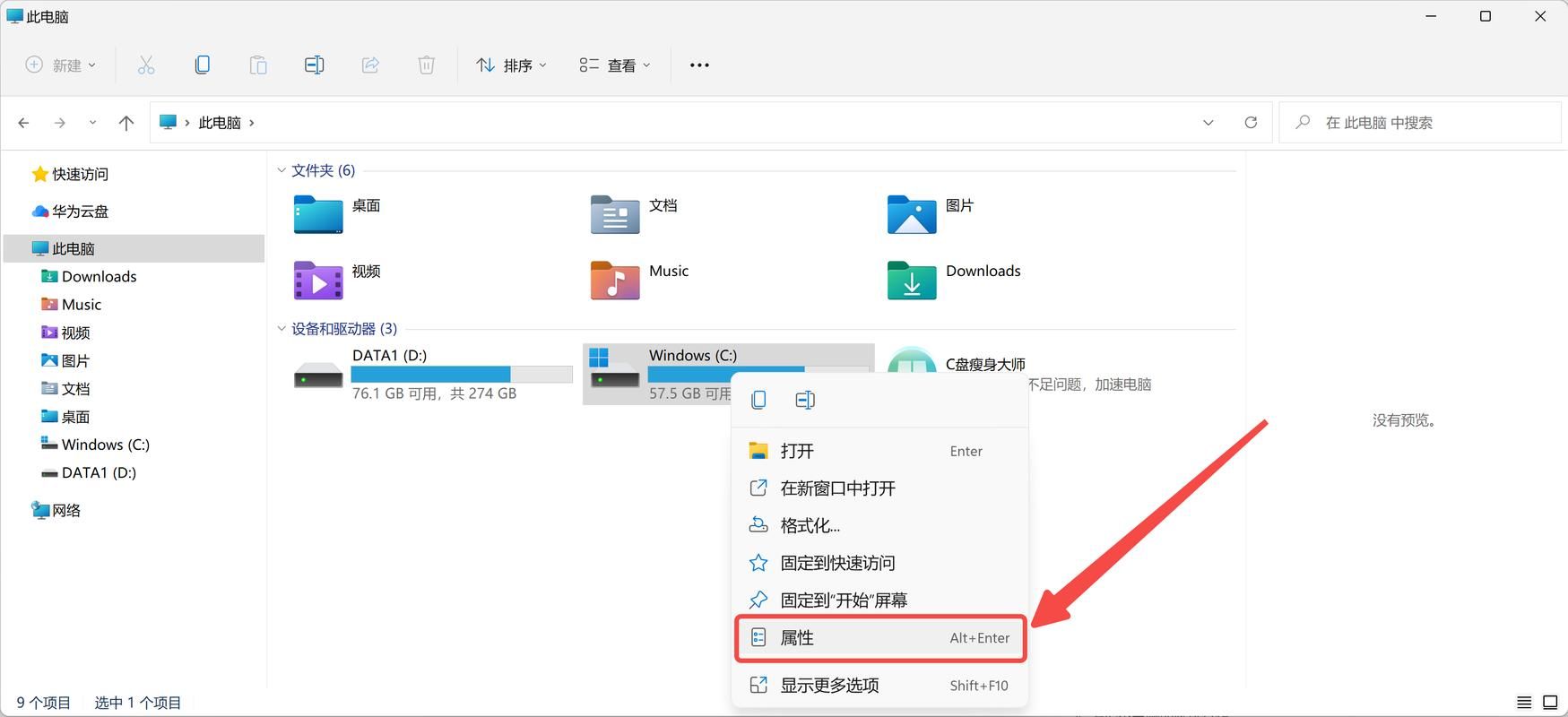
Task: Go up one level with up arrow
Action: (126, 123)
